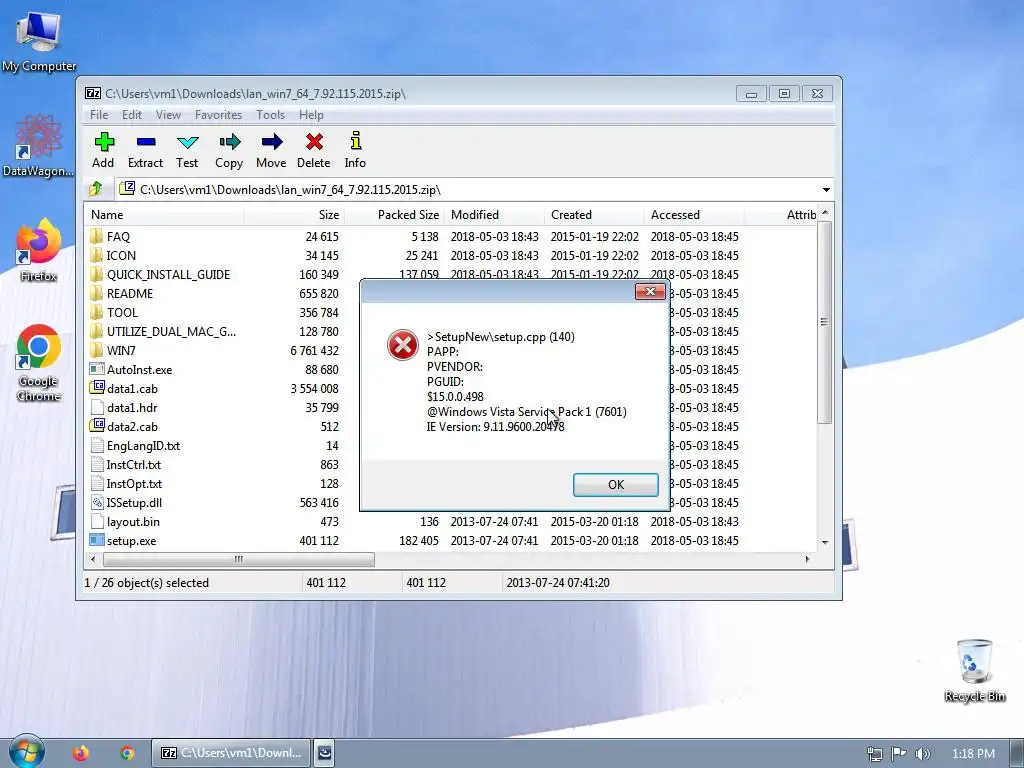Click the Move toolbar icon
Viewport: 1024px width, 768px height.
coord(271,142)
